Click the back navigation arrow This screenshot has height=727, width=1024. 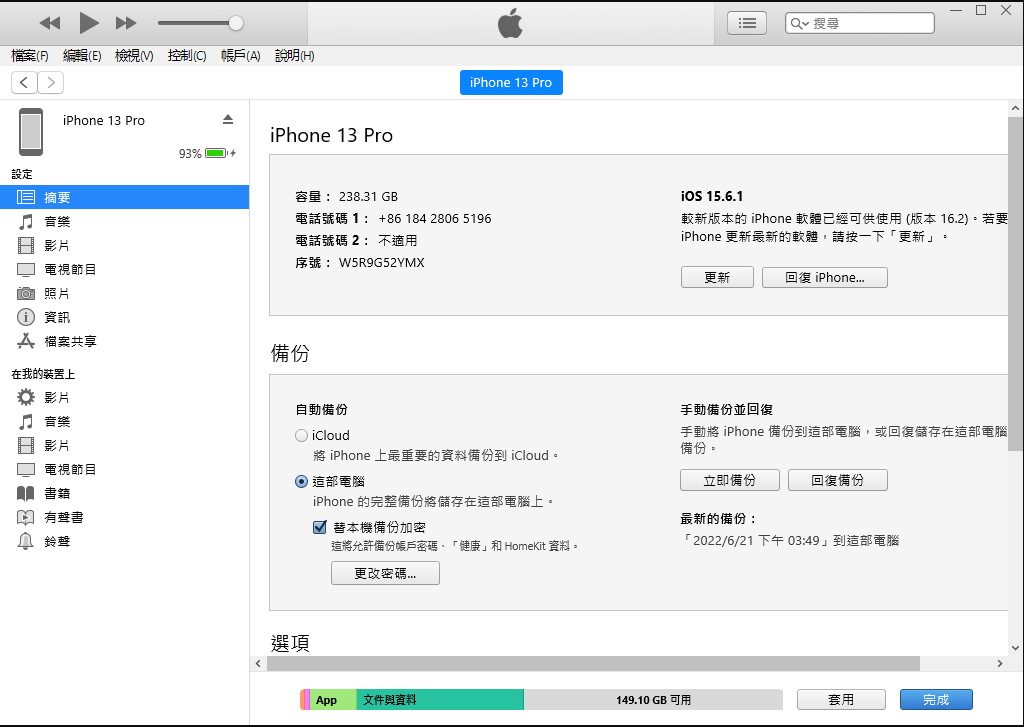coord(24,83)
